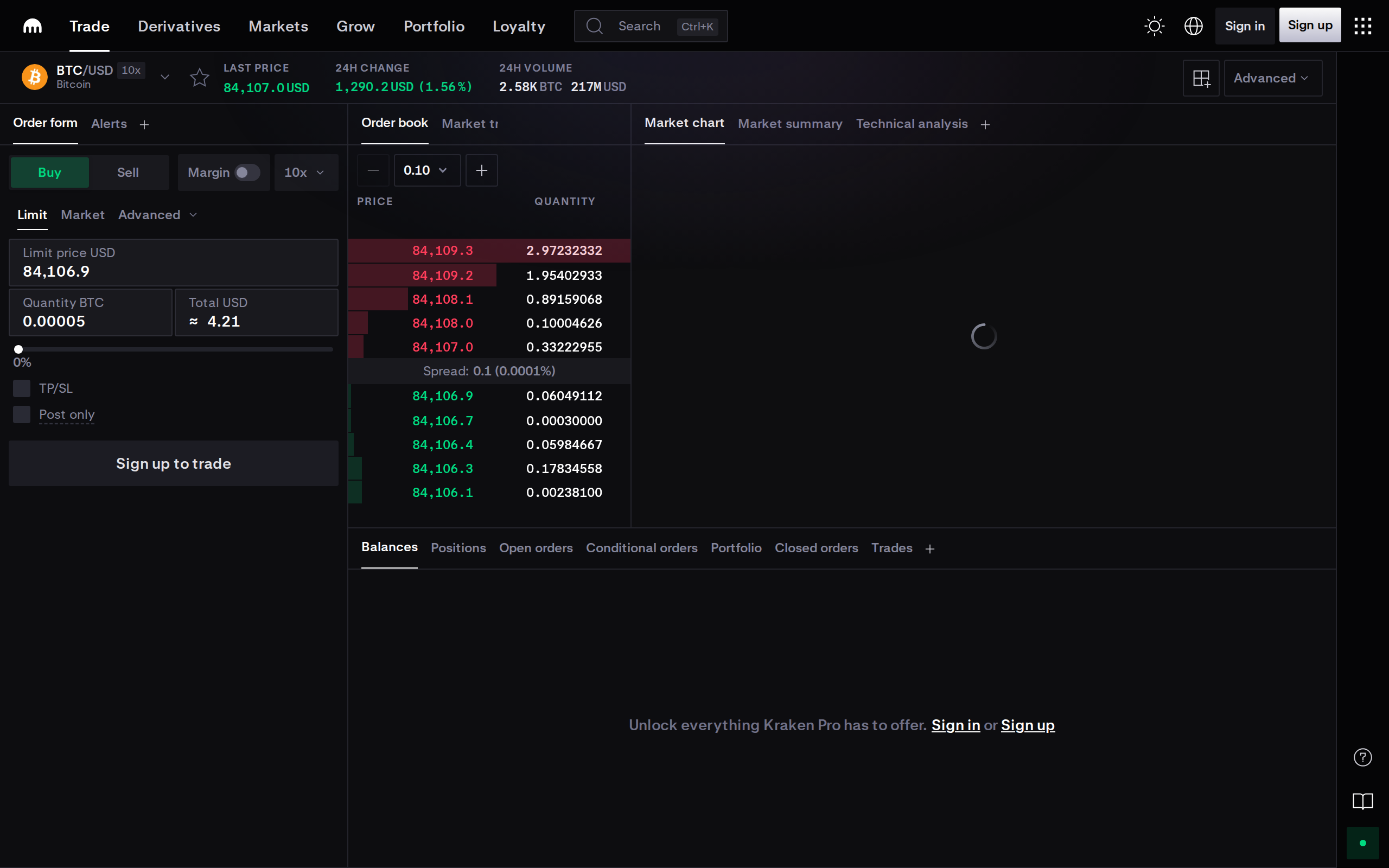Add a tab next to Trades
The width and height of the screenshot is (1389, 868).
click(x=930, y=549)
